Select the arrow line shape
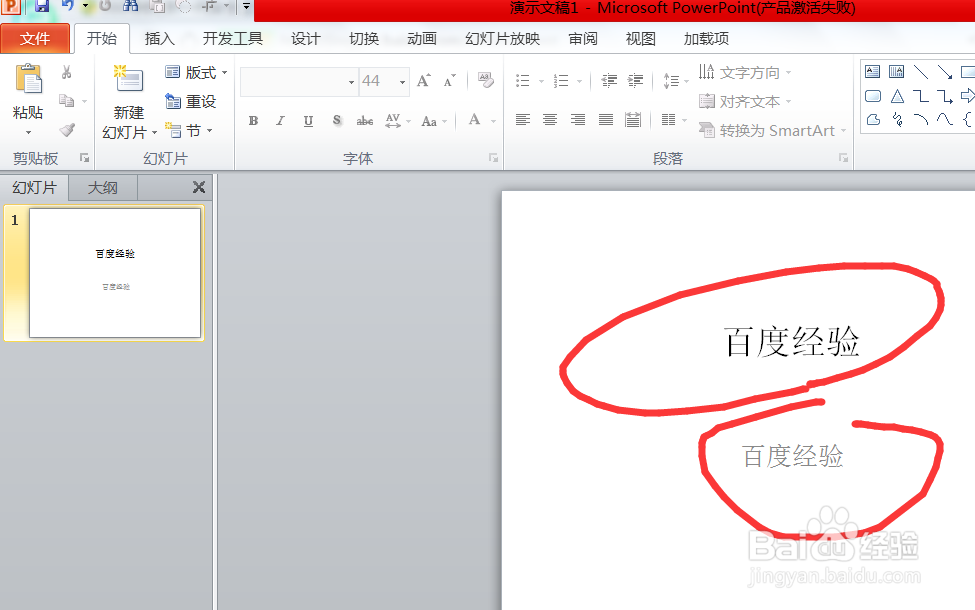Screen dimensions: 975x610 (x=945, y=72)
